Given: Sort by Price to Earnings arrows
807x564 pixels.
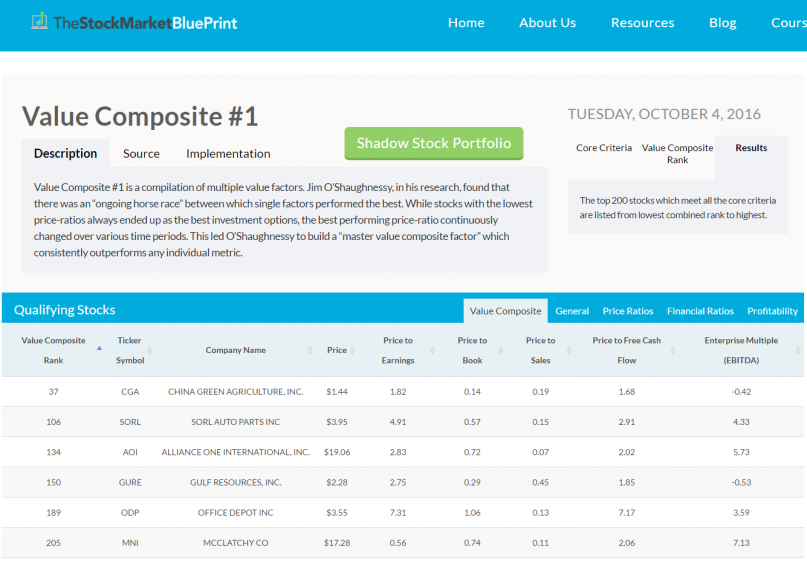Looking at the screenshot, I should (x=432, y=350).
